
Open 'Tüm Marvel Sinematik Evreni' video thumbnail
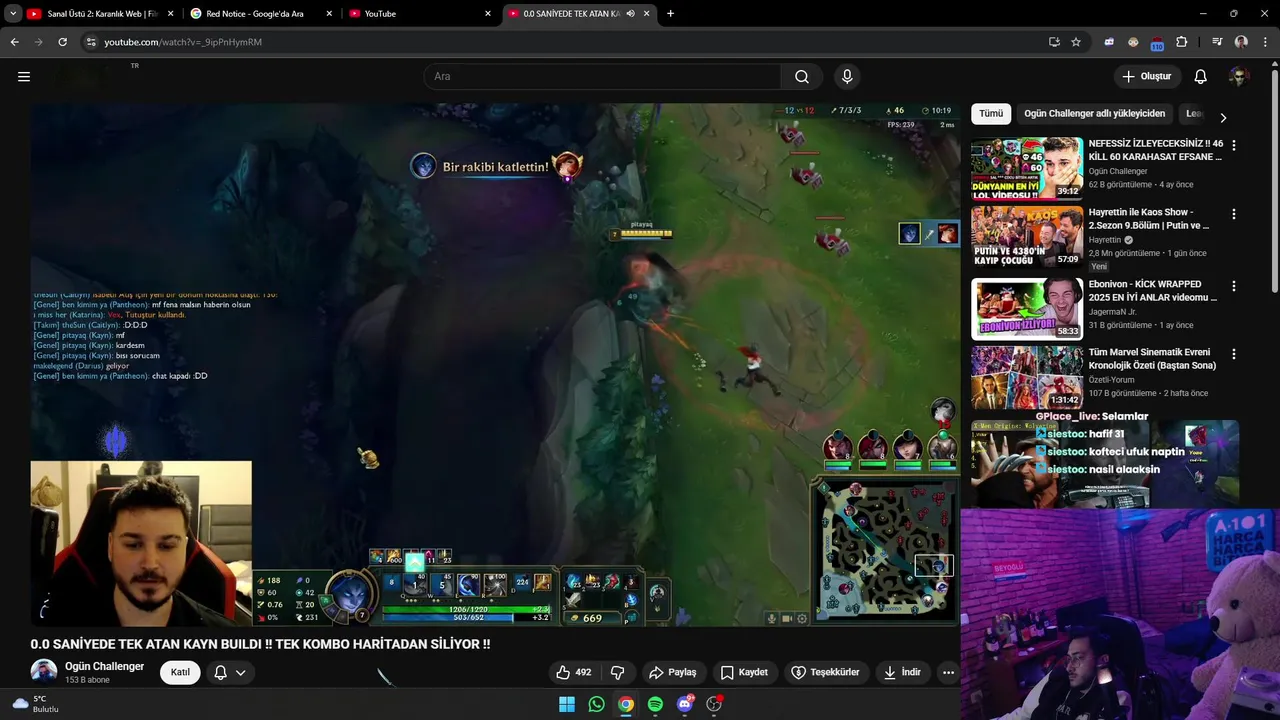(x=1027, y=377)
